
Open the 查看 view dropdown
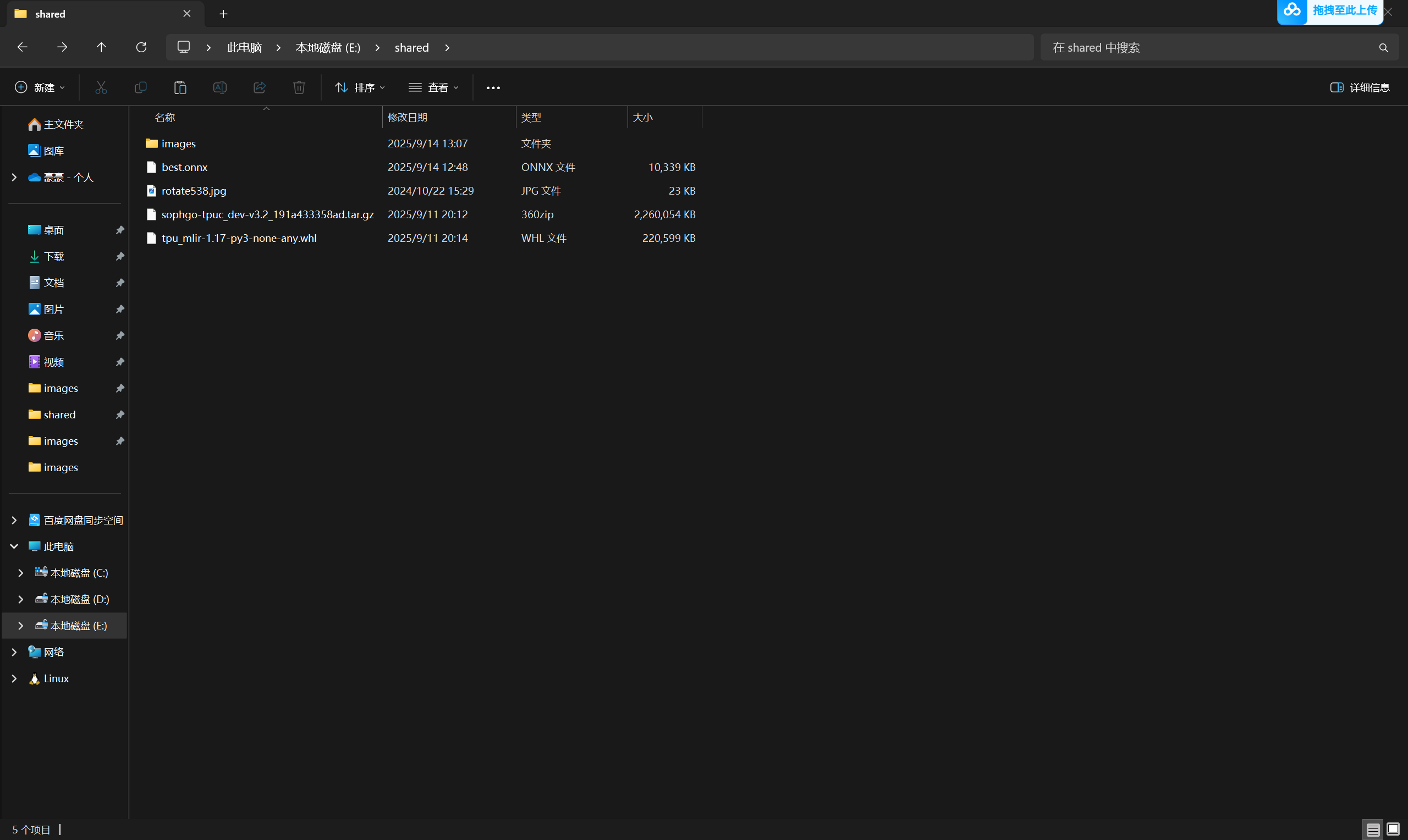[433, 88]
